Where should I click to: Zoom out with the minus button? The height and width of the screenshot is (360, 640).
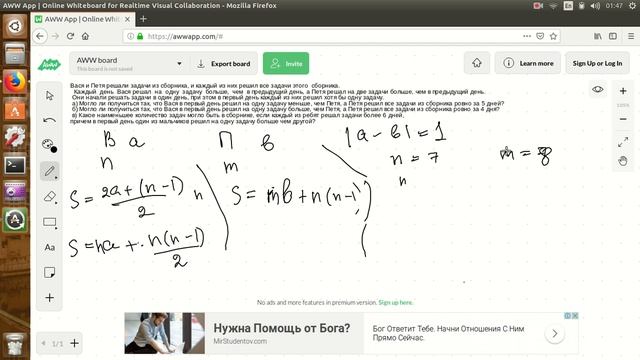(623, 119)
